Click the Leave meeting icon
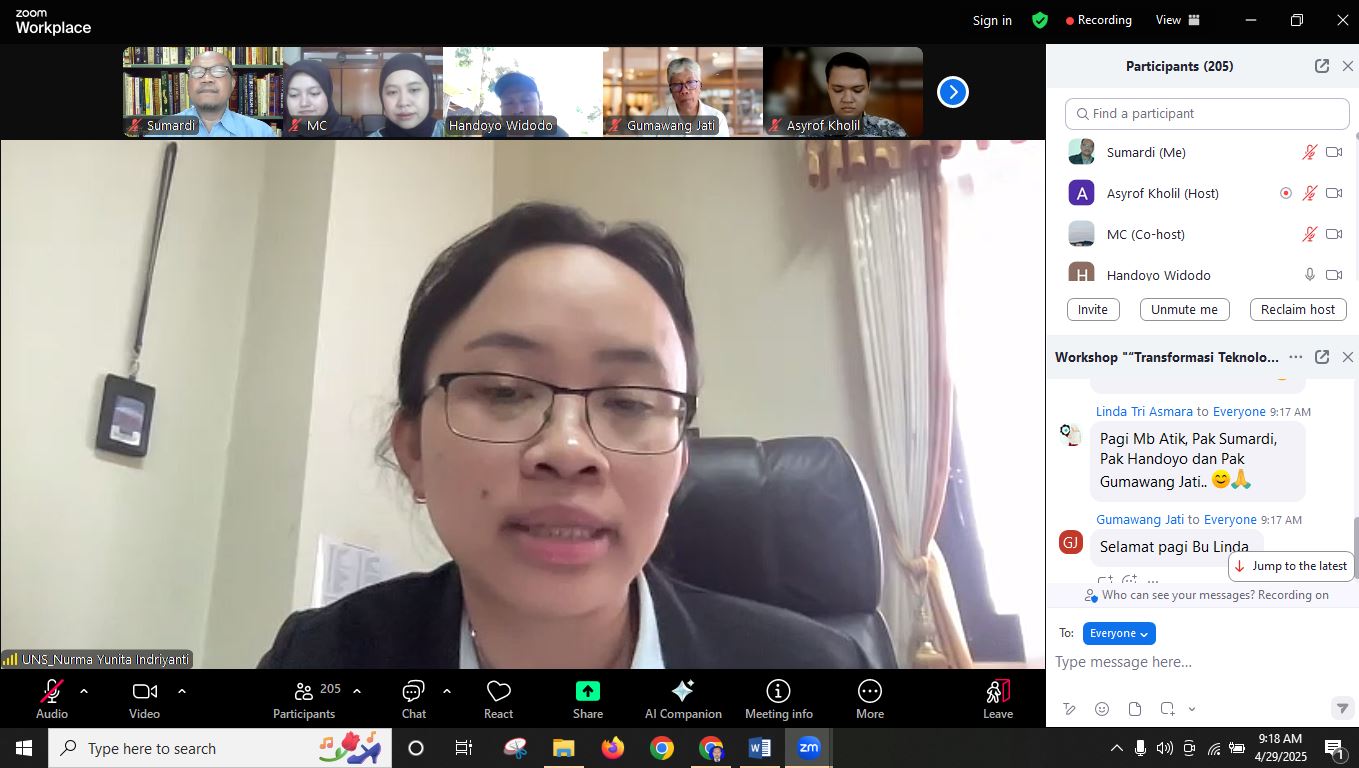Image resolution: width=1359 pixels, height=768 pixels. pos(997,692)
